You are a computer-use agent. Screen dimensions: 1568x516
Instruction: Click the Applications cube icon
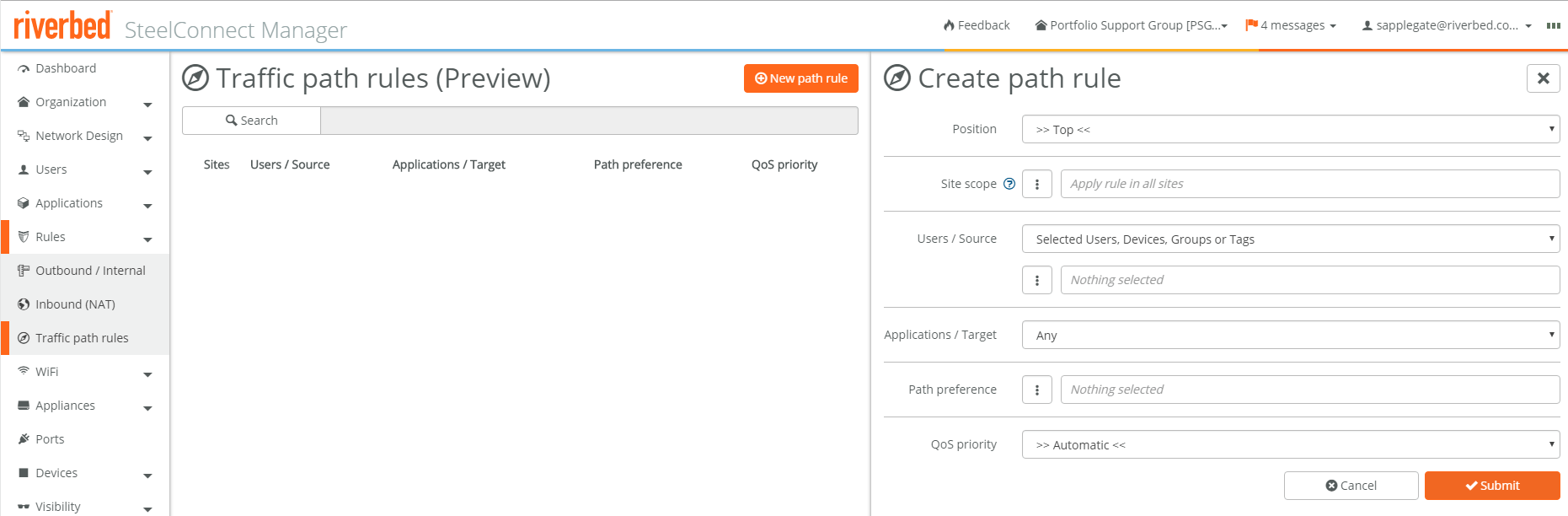[x=24, y=203]
